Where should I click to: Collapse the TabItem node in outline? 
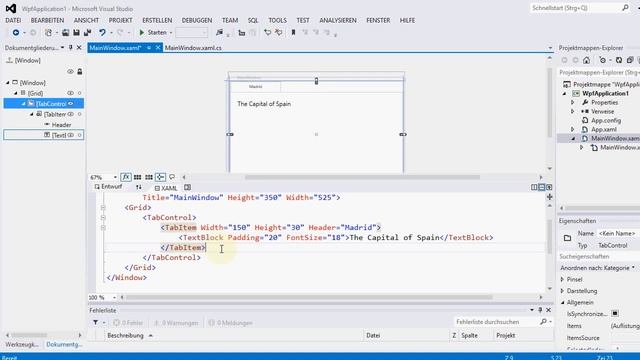[31, 114]
